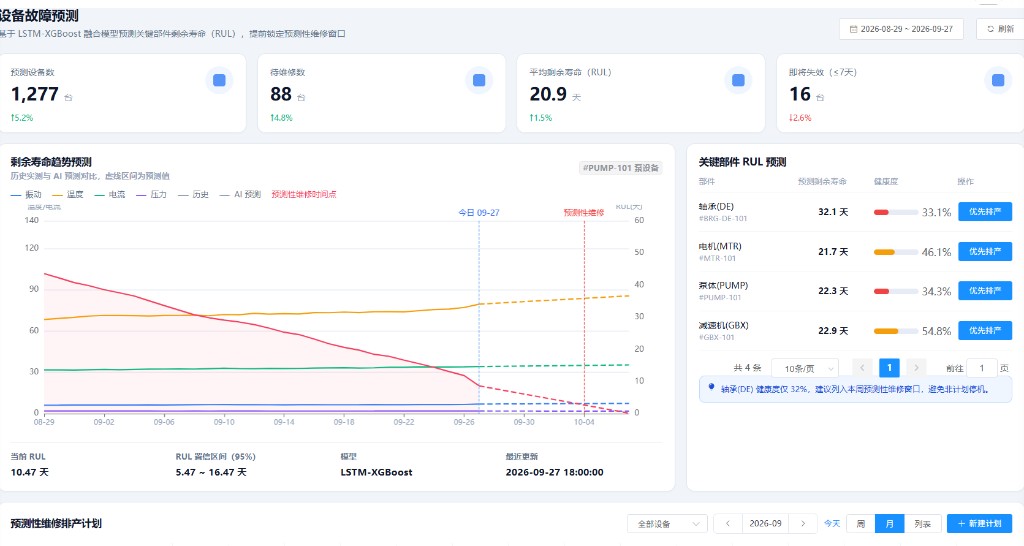The height and width of the screenshot is (546, 1024).
Task: Switch schedule view to 列表
Action: tap(922, 524)
